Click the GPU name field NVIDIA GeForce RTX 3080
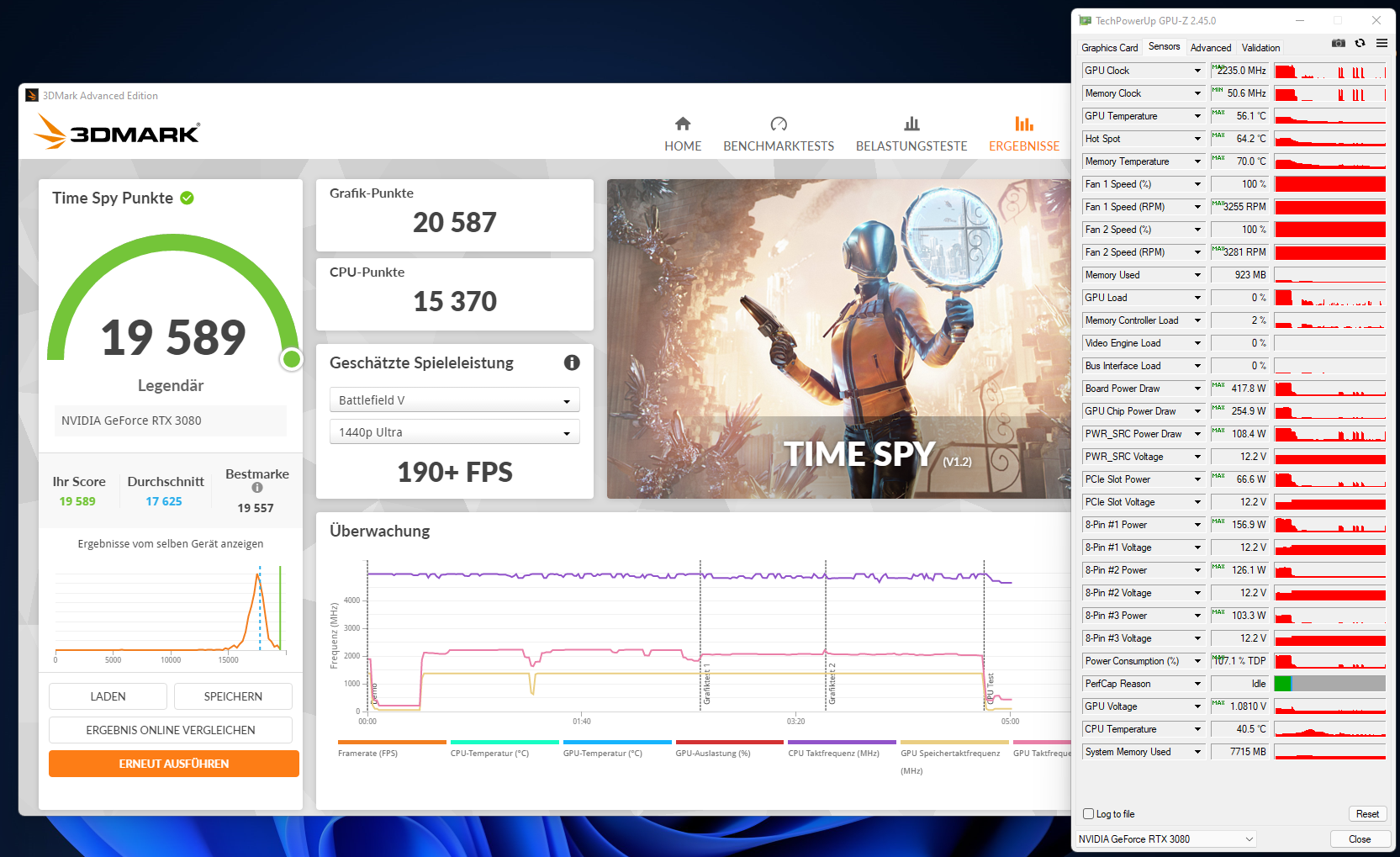This screenshot has width=1400, height=857. coord(171,421)
